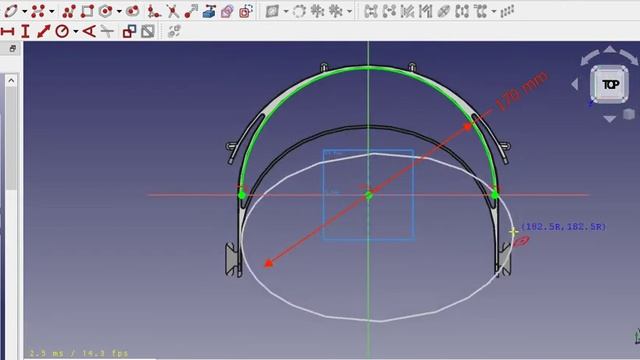The width and height of the screenshot is (640, 360).
Task: Click show/hide internal geometry tool
Action: 444,11
